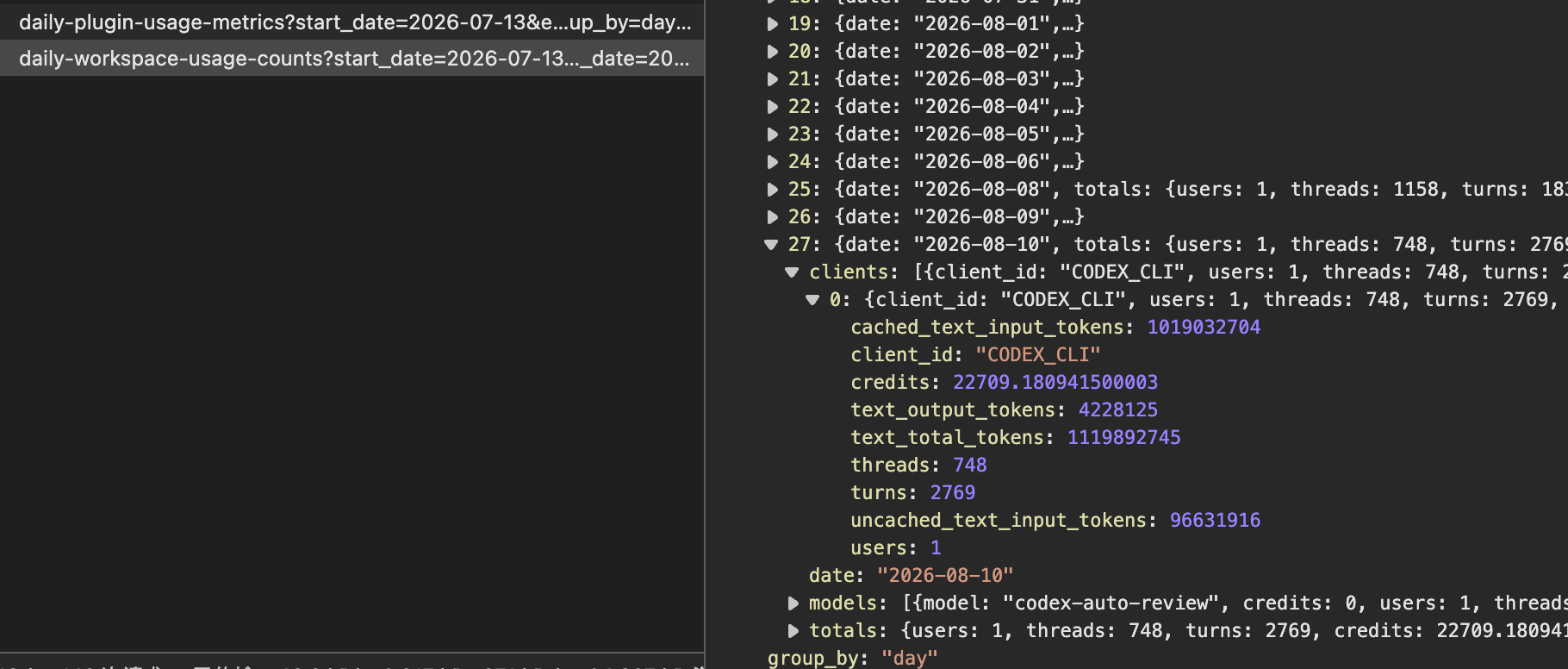The image size is (1568, 669).
Task: Click the users value 1
Action: click(936, 548)
